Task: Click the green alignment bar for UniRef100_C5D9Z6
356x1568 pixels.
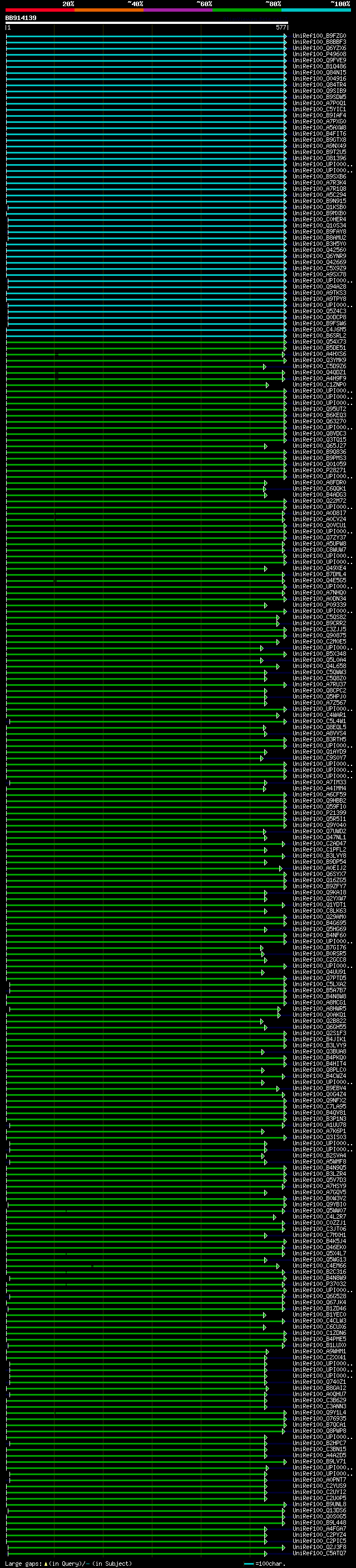Action: (135, 367)
